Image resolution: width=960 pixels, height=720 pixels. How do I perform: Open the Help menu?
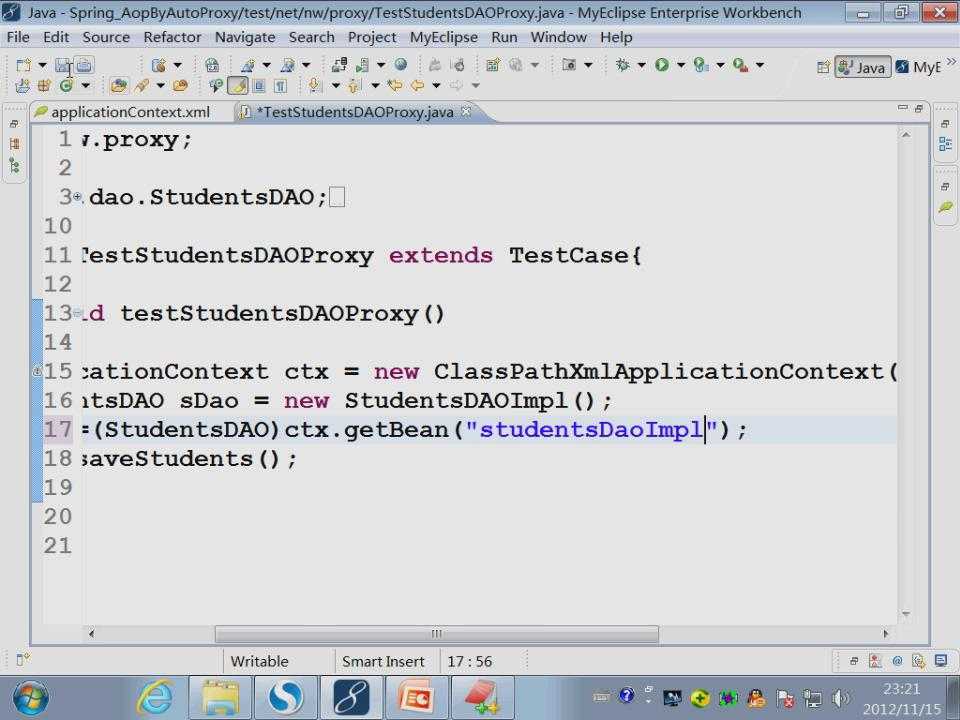pos(616,37)
